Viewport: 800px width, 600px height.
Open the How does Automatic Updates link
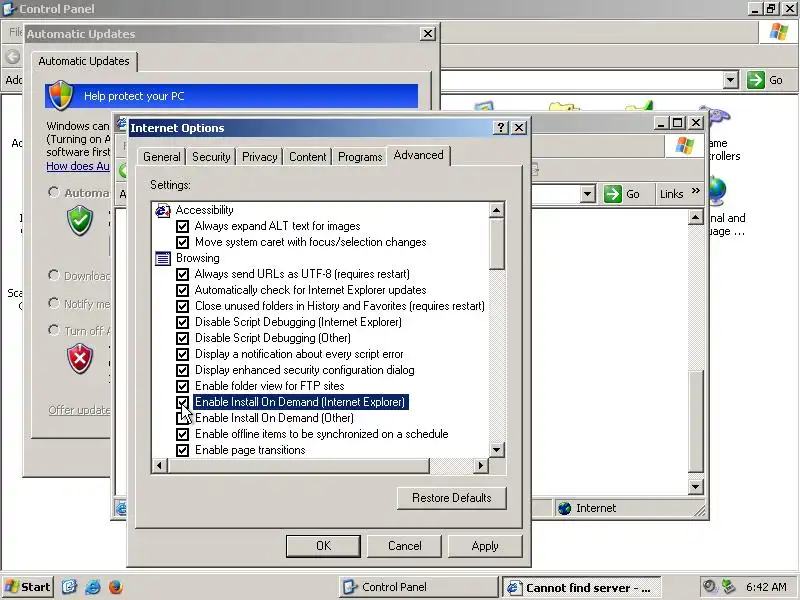pos(78,166)
